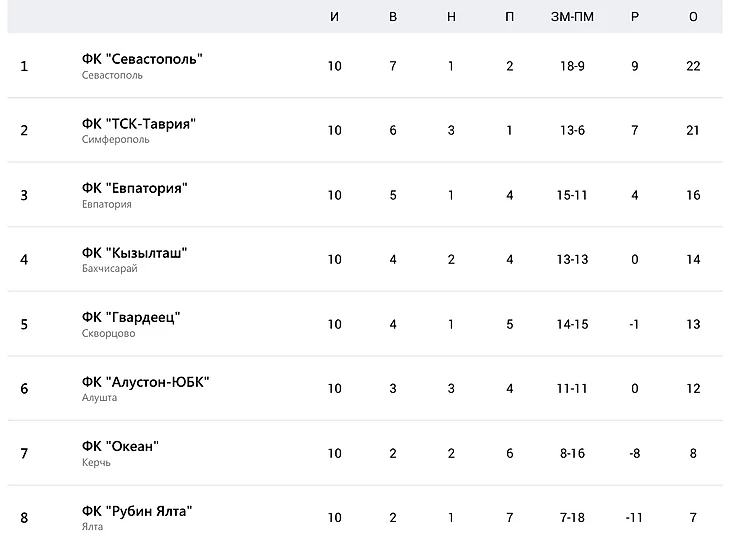This screenshot has height=543, width=730.
Task: Click the ФК "Евпатория" team name
Action: point(134,188)
